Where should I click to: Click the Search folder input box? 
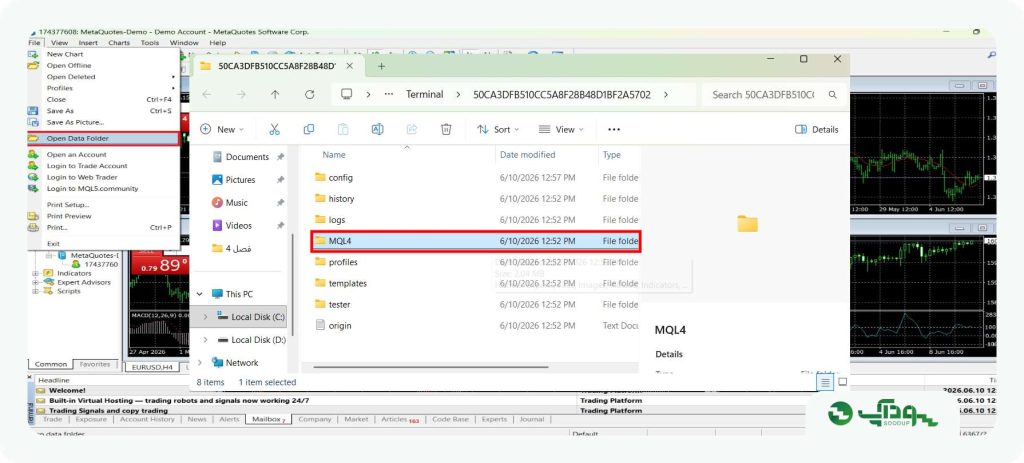pos(774,95)
